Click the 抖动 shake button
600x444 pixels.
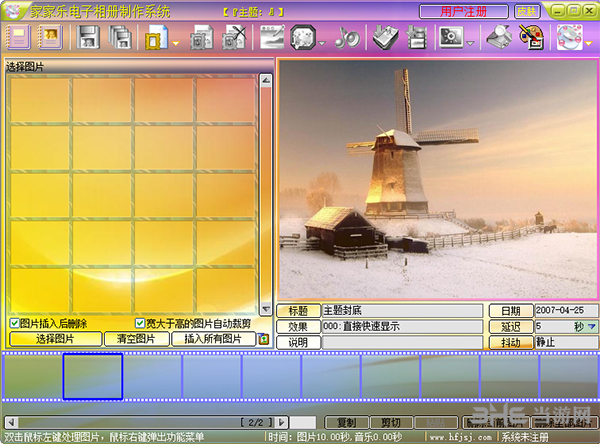(x=511, y=342)
